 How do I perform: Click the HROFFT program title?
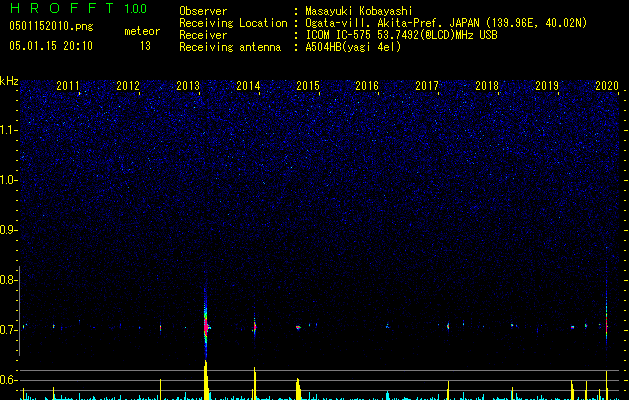[62, 8]
